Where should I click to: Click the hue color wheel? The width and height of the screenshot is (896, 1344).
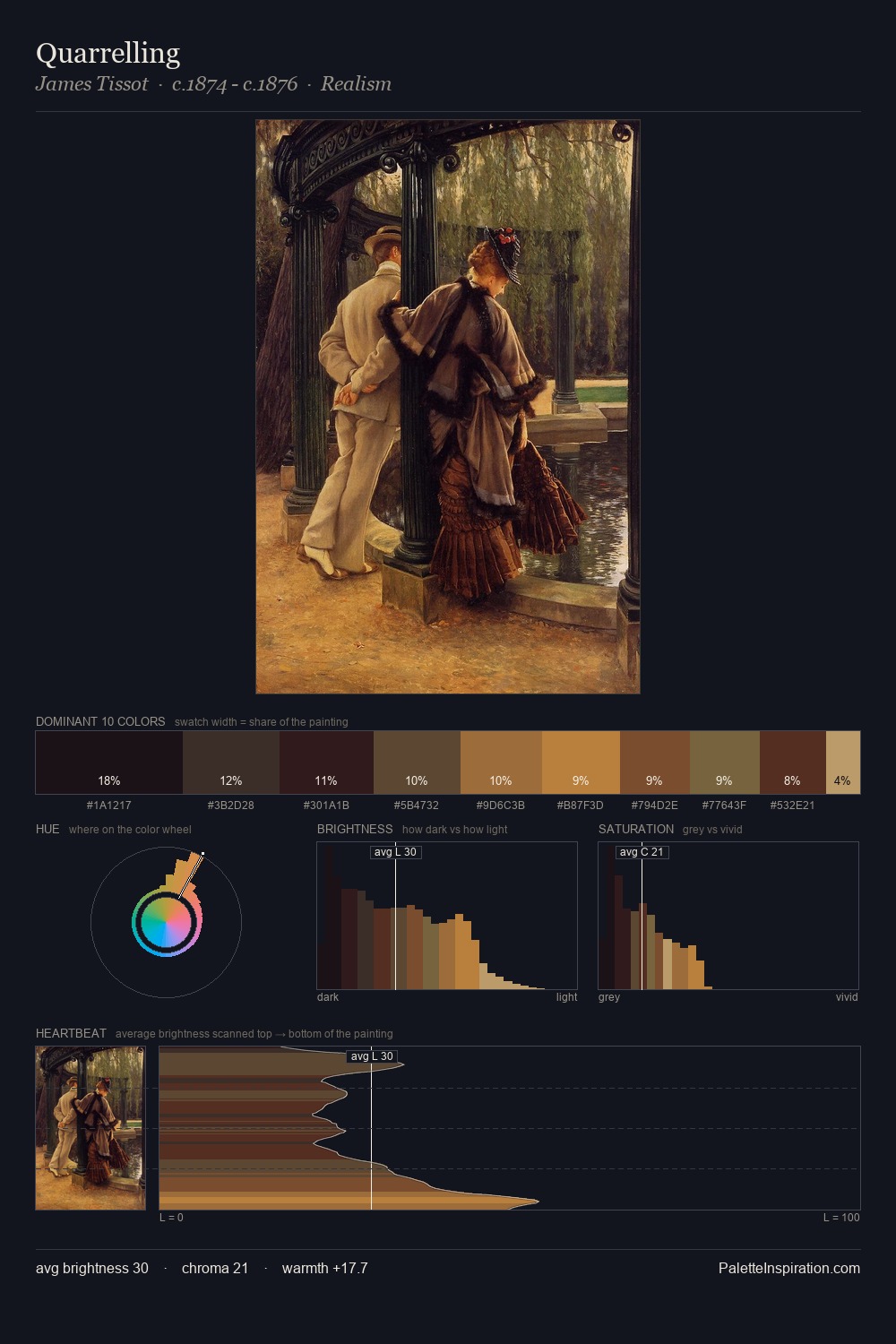166,922
